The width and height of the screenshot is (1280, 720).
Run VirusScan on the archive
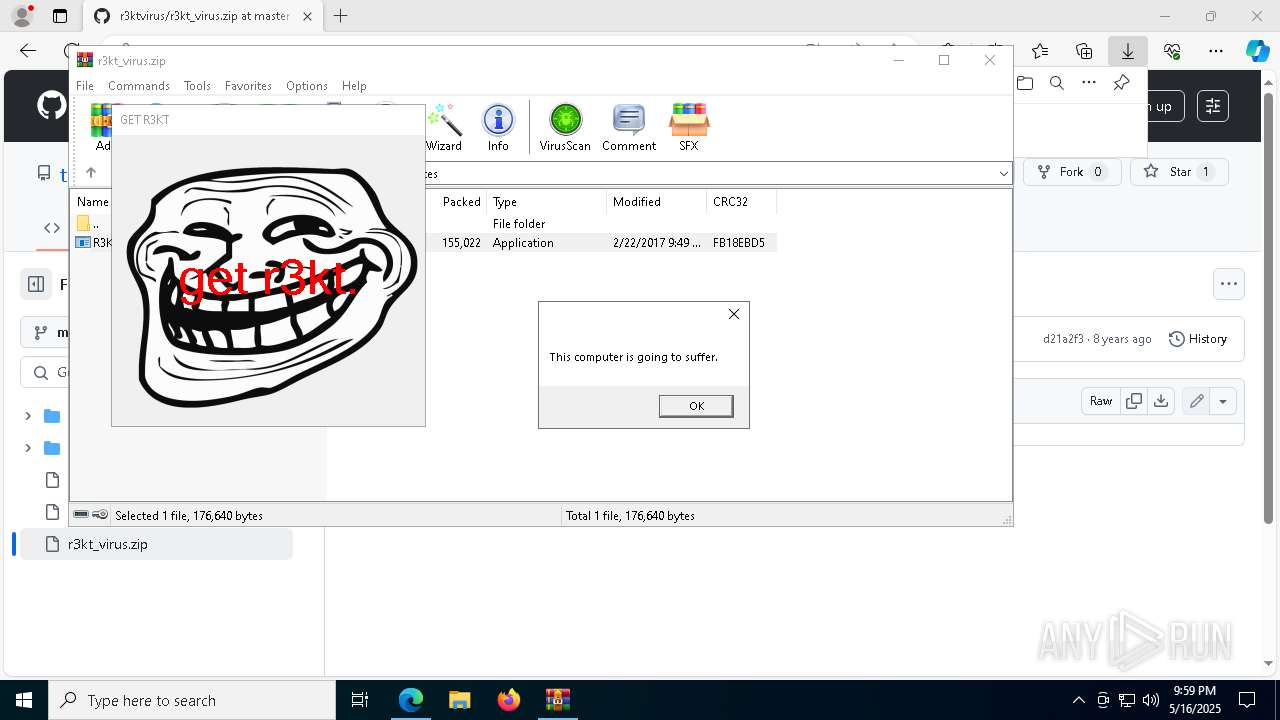pyautogui.click(x=565, y=128)
